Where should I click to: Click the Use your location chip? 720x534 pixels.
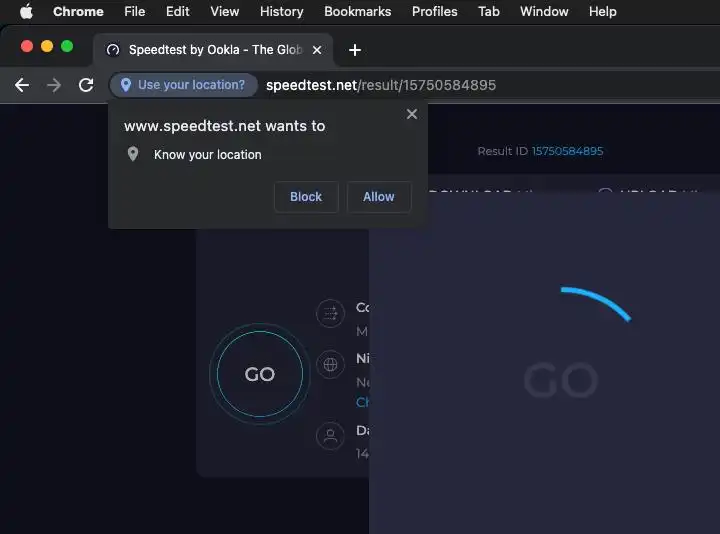coord(183,85)
